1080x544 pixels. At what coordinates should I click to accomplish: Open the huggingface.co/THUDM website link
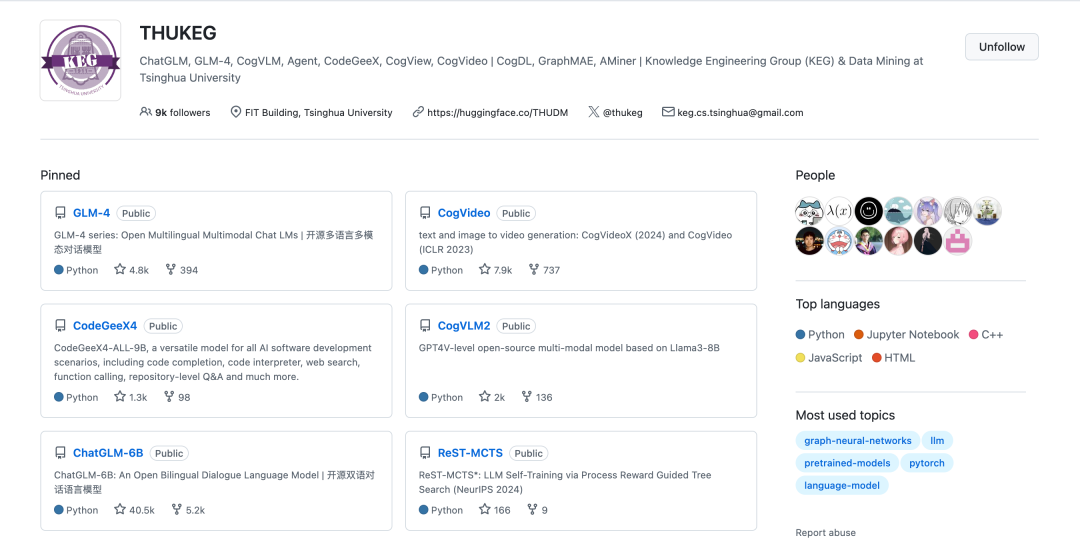[x=497, y=113]
